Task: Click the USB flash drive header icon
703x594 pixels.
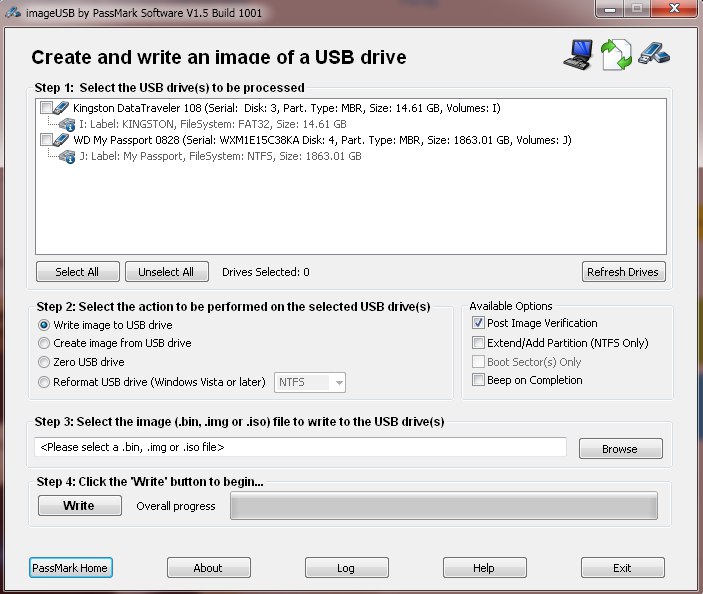Action: click(654, 53)
